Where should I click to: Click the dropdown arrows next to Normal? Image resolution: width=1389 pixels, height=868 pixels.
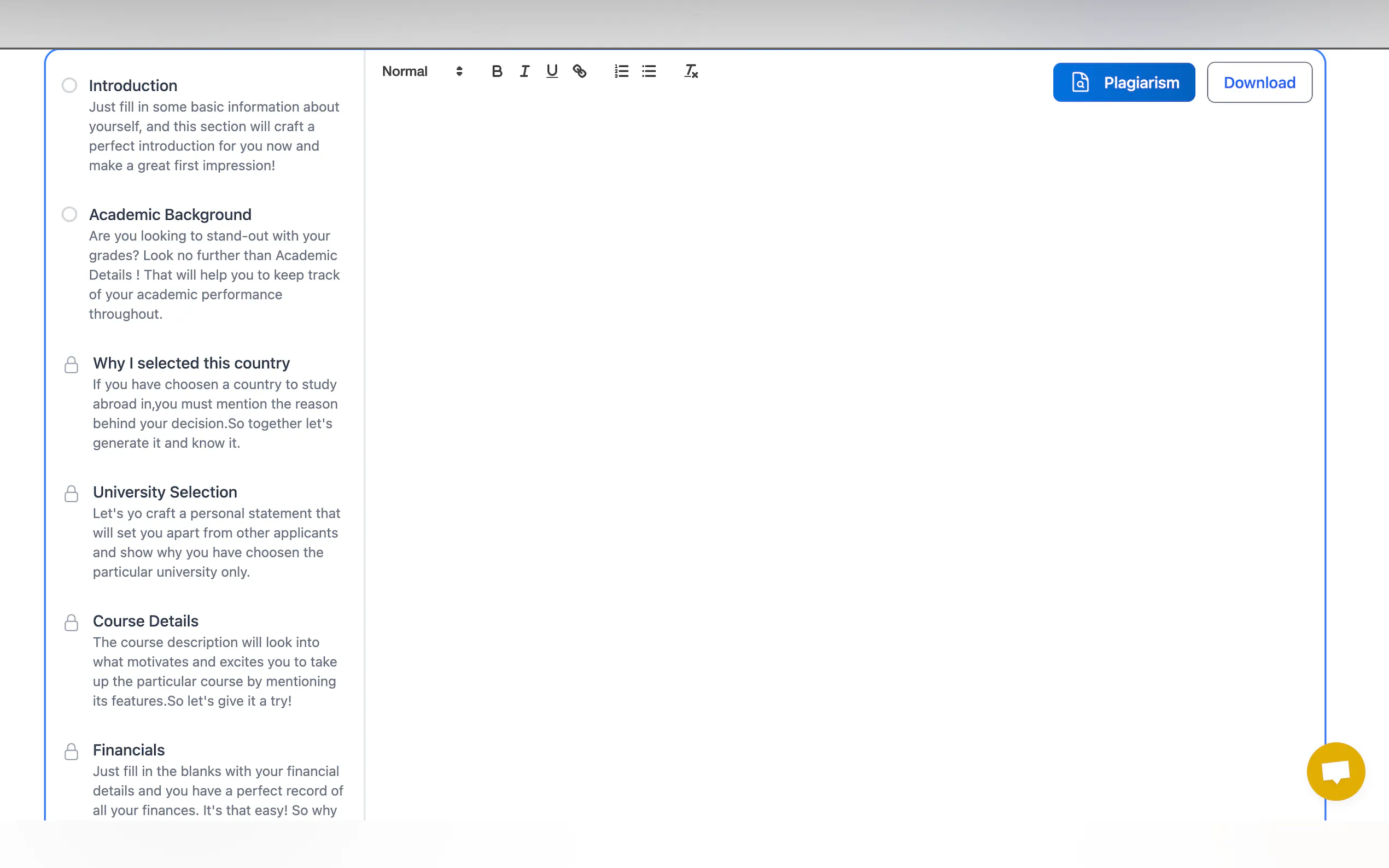pos(459,71)
